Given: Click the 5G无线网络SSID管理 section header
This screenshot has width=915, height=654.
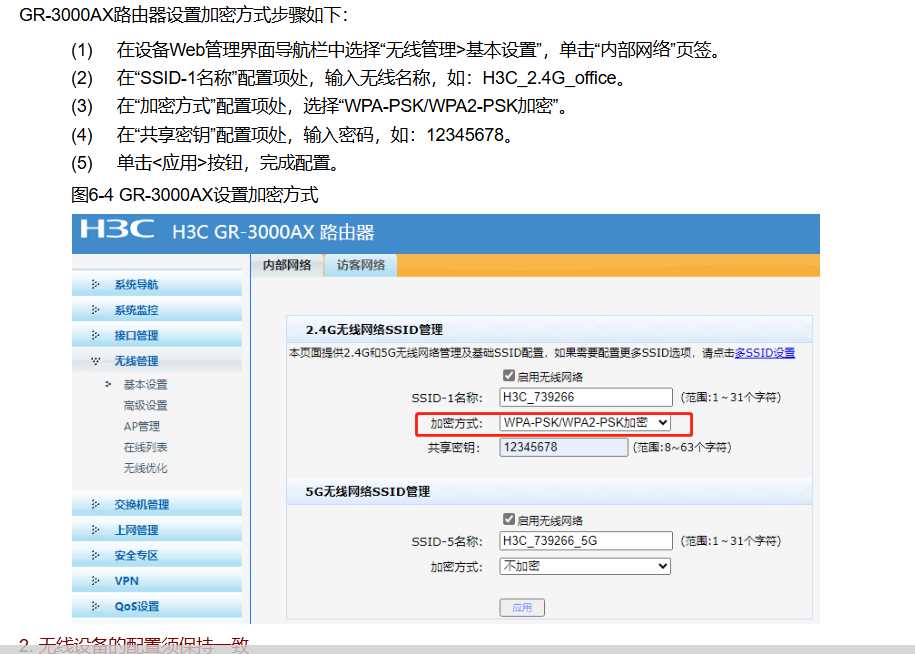Looking at the screenshot, I should [x=368, y=492].
